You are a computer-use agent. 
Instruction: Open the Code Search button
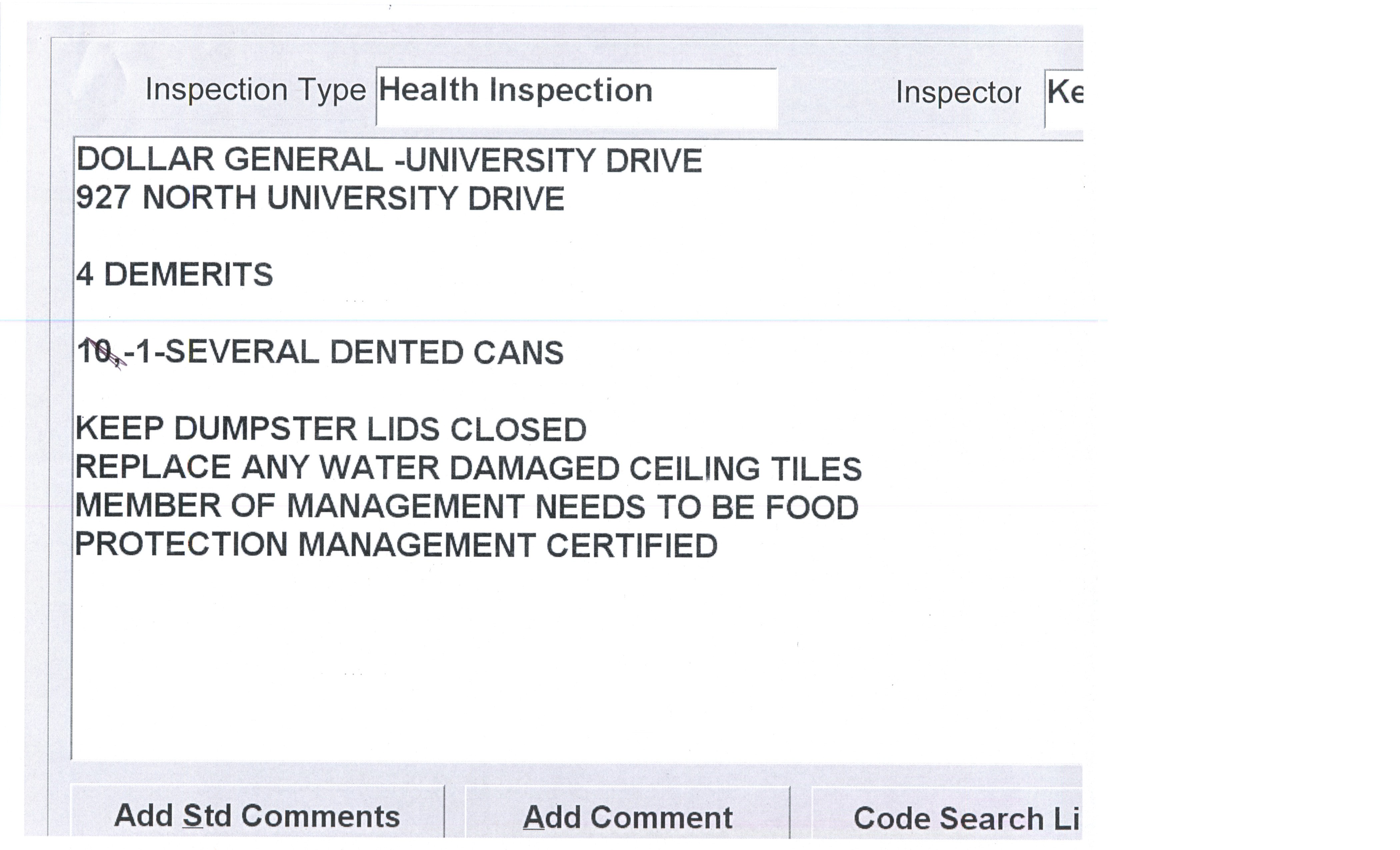pos(947,818)
